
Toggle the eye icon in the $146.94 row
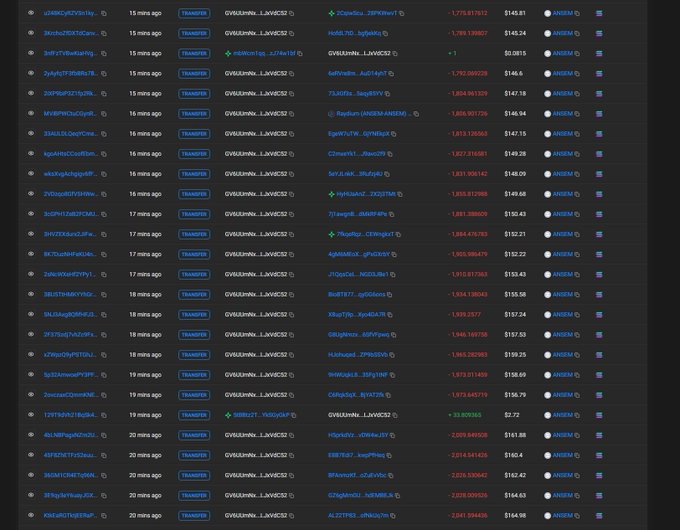[x=31, y=113]
